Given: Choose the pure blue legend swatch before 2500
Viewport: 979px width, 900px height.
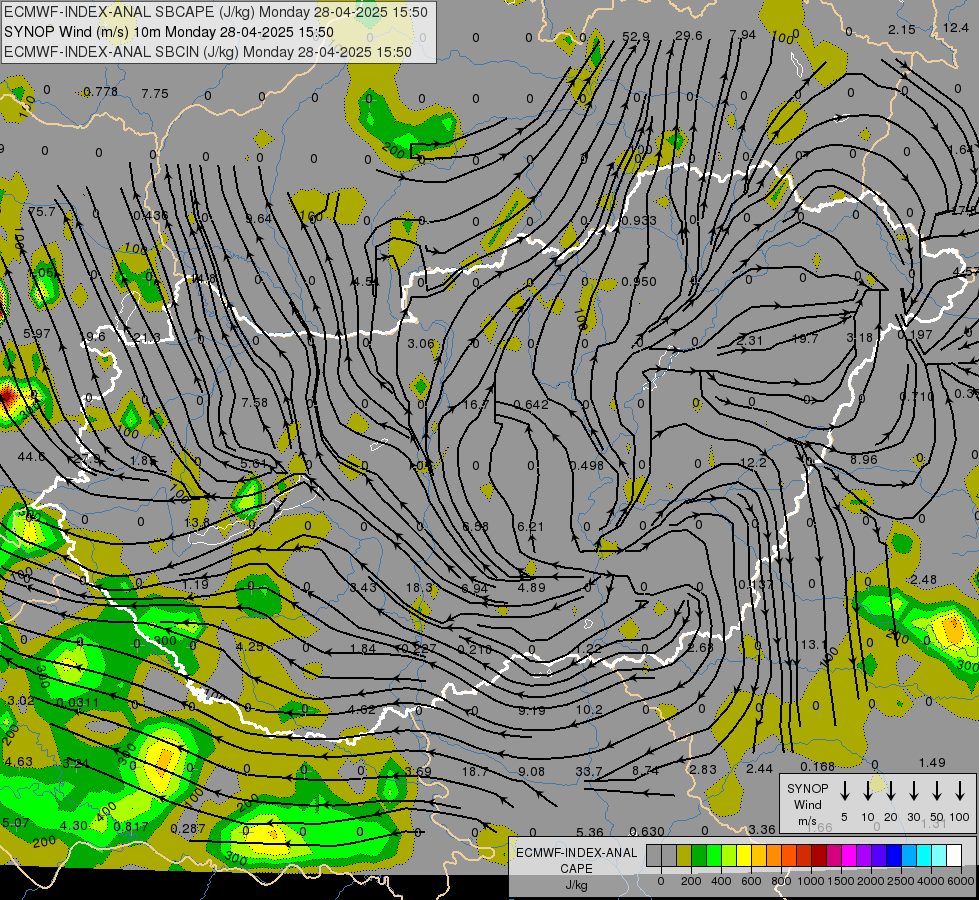Looking at the screenshot, I should (893, 856).
